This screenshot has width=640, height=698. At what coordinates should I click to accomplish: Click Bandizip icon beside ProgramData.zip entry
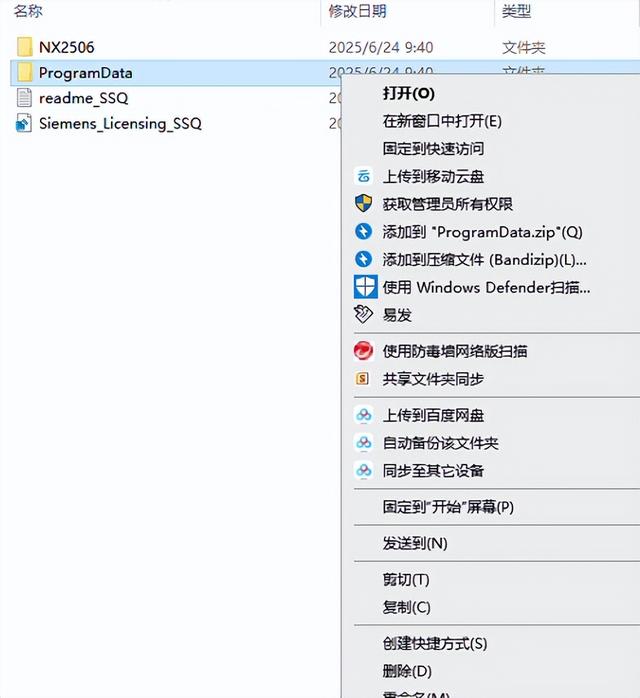pyautogui.click(x=364, y=231)
